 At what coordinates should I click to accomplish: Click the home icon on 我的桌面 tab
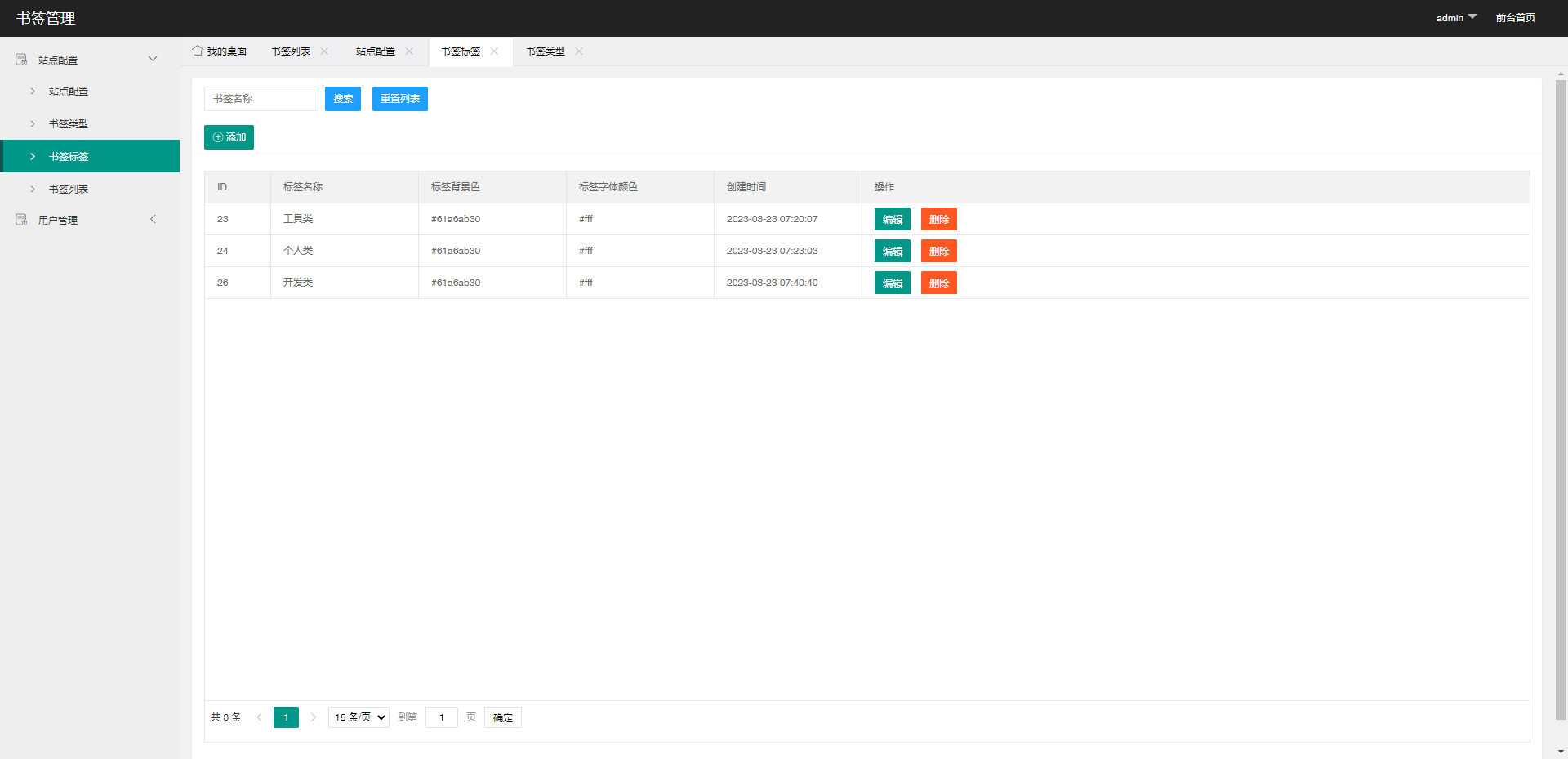(196, 51)
